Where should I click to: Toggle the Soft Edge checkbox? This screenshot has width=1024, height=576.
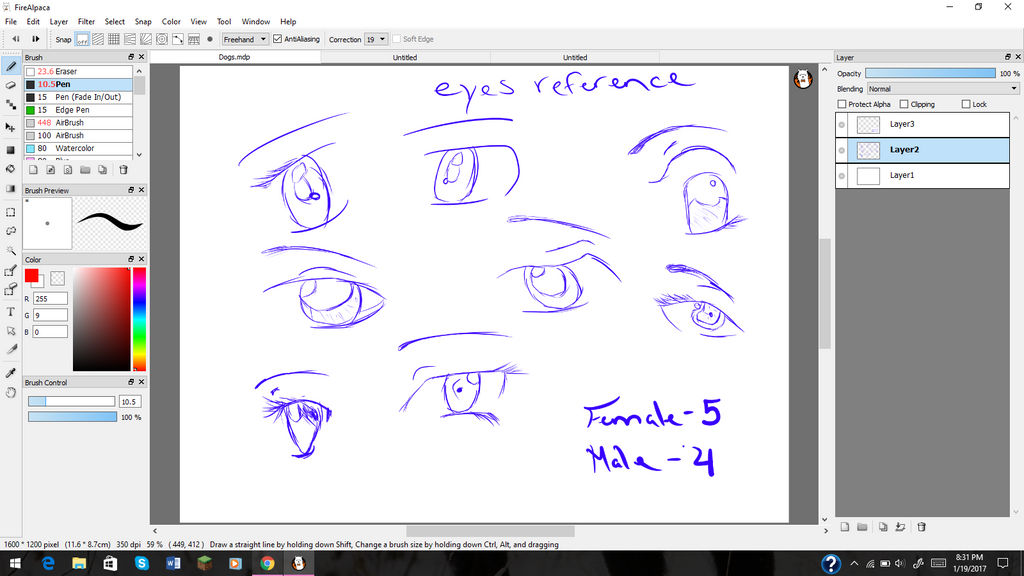pyautogui.click(x=396, y=39)
